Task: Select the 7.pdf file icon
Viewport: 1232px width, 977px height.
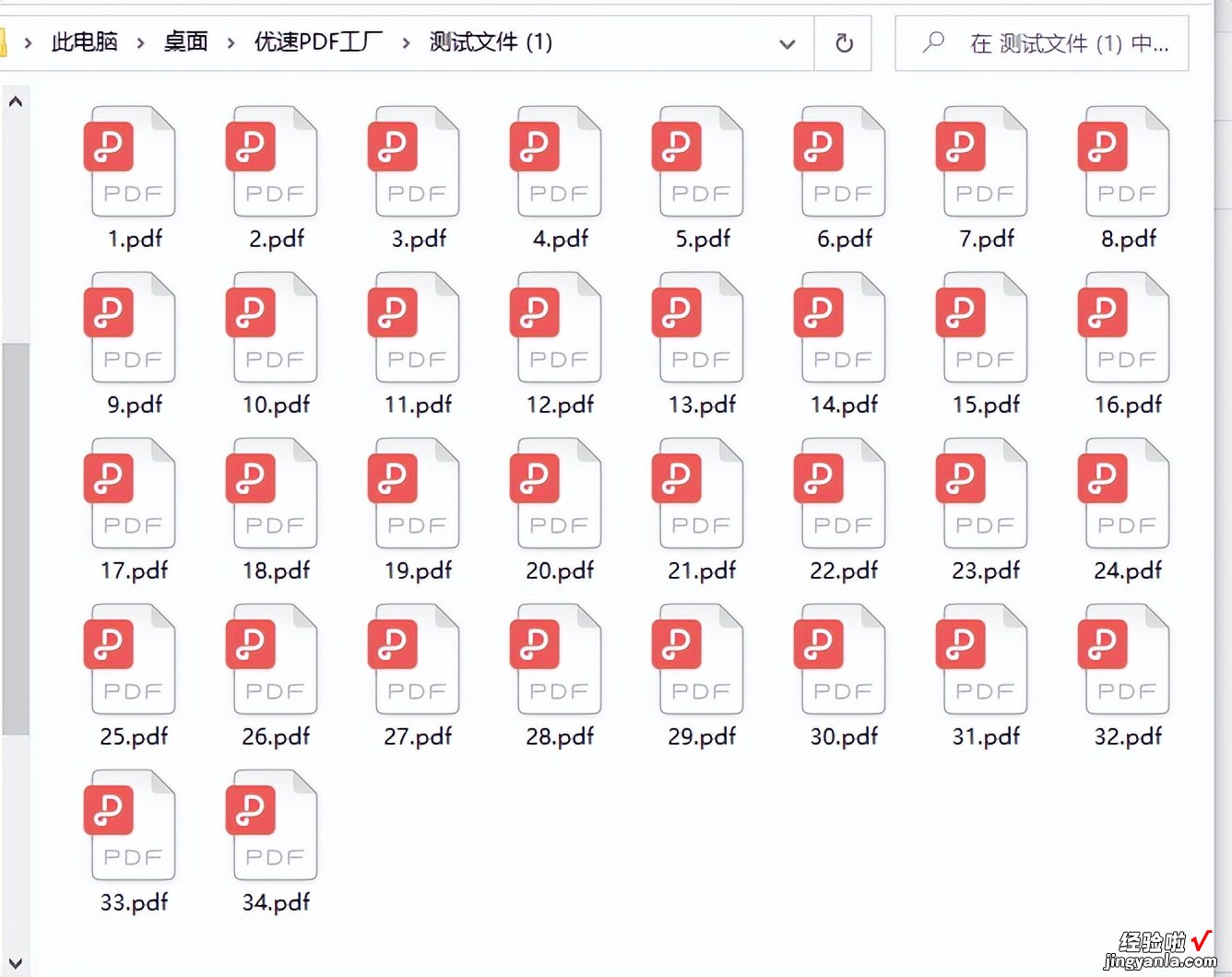Action: (982, 161)
